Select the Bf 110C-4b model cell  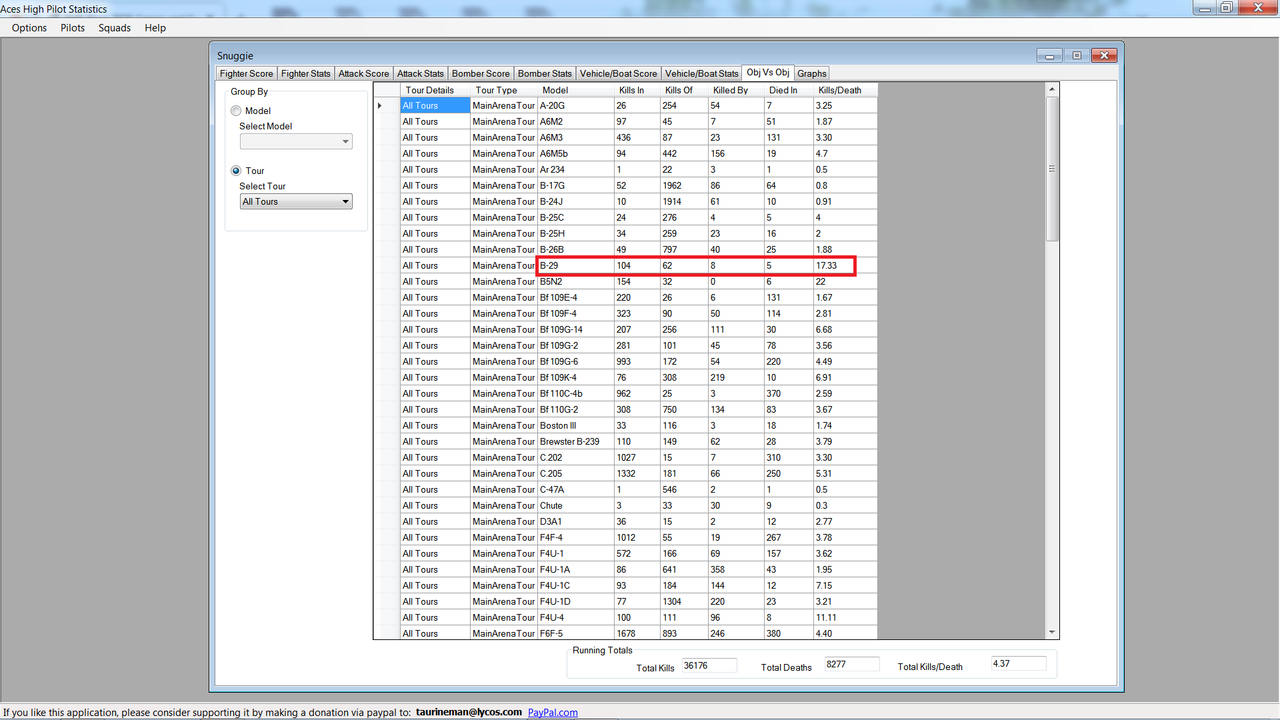(x=575, y=393)
